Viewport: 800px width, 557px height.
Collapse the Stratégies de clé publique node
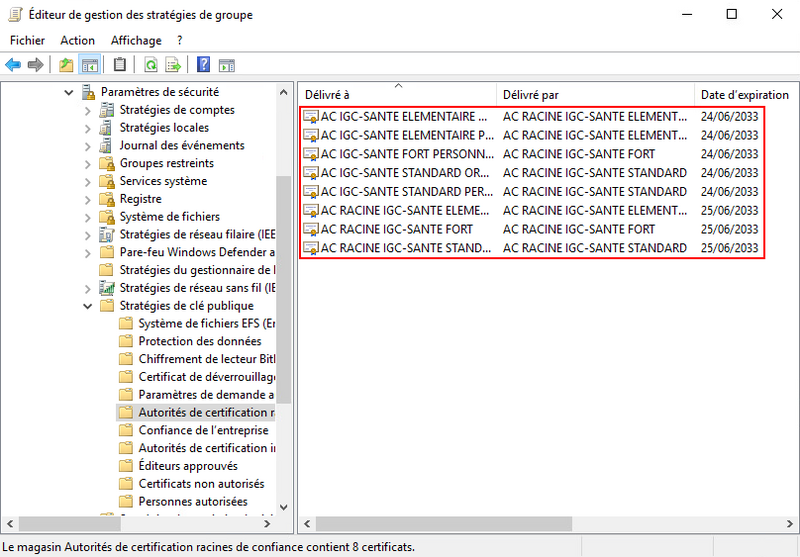click(x=88, y=306)
